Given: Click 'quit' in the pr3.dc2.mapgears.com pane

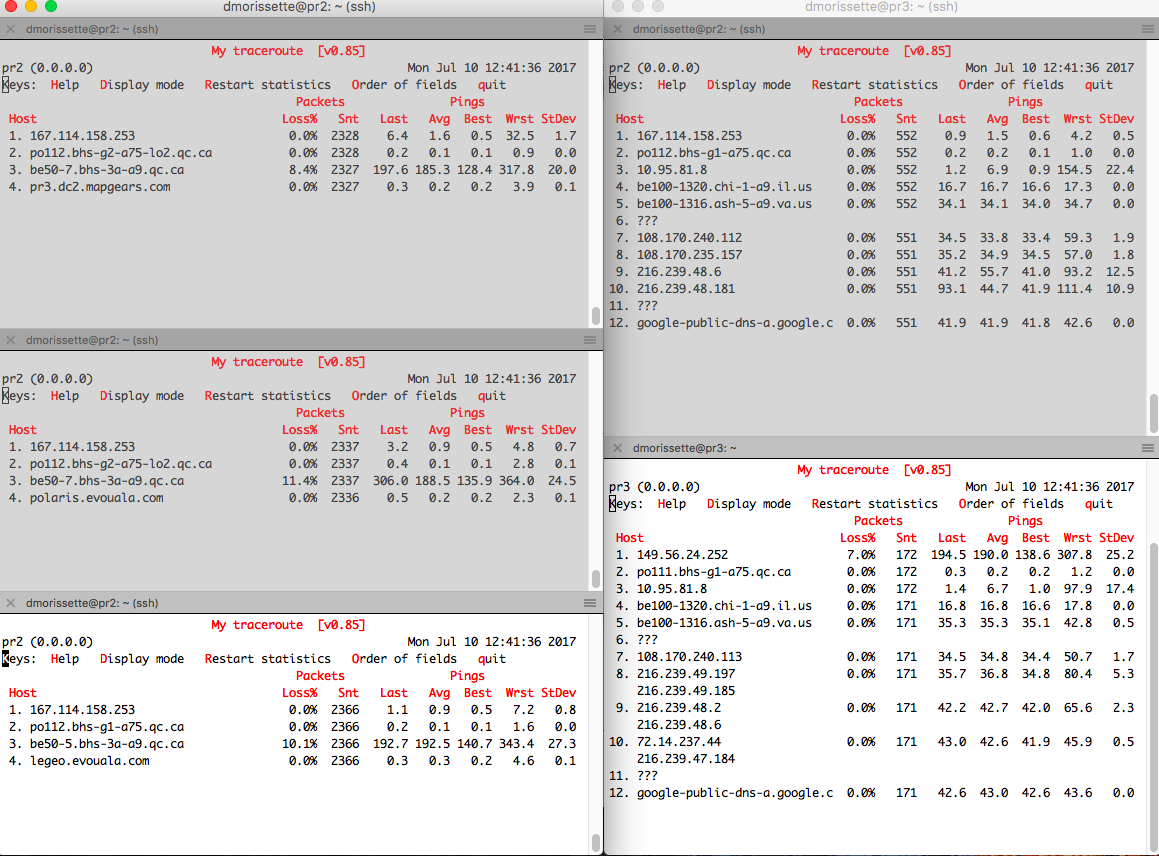Looking at the screenshot, I should pos(492,85).
